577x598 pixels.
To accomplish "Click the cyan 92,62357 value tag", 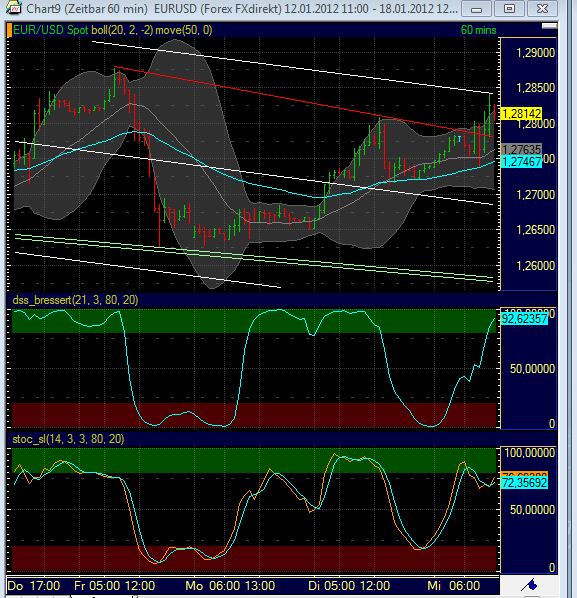I will pyautogui.click(x=524, y=319).
